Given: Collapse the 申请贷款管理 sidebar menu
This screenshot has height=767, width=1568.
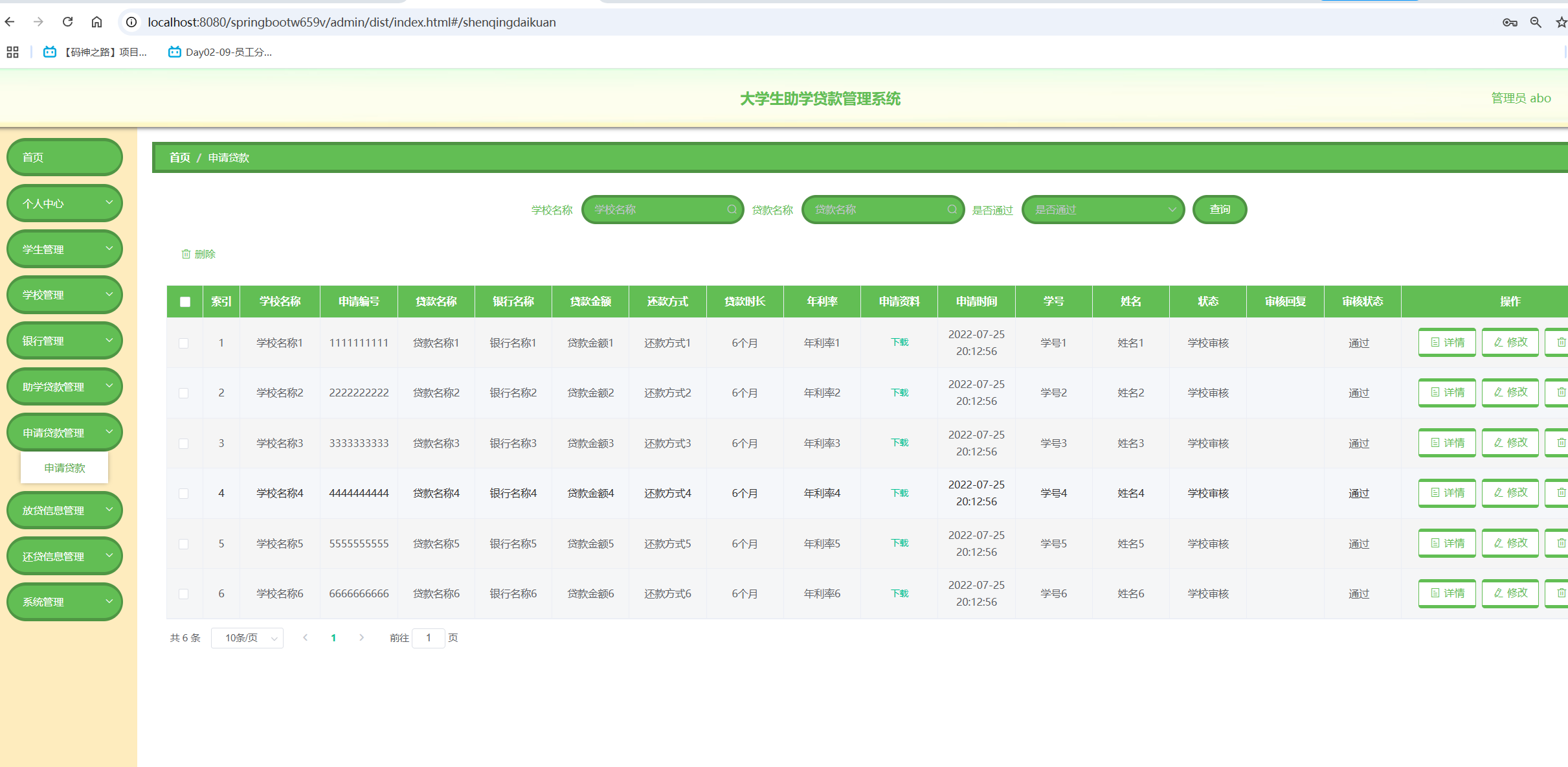Looking at the screenshot, I should (65, 432).
